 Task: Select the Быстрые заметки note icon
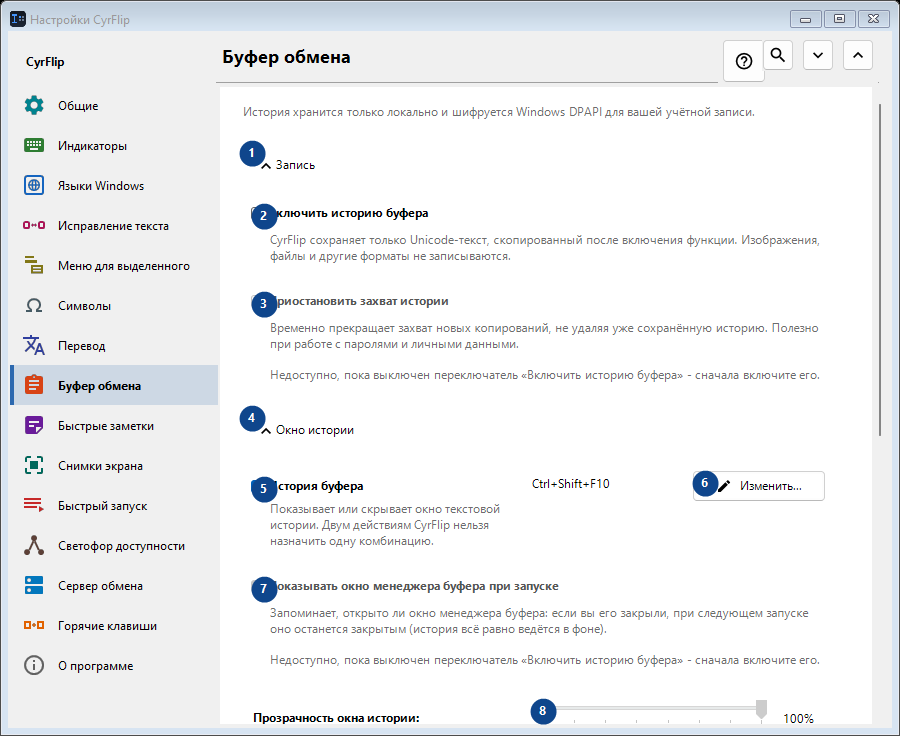pos(34,426)
